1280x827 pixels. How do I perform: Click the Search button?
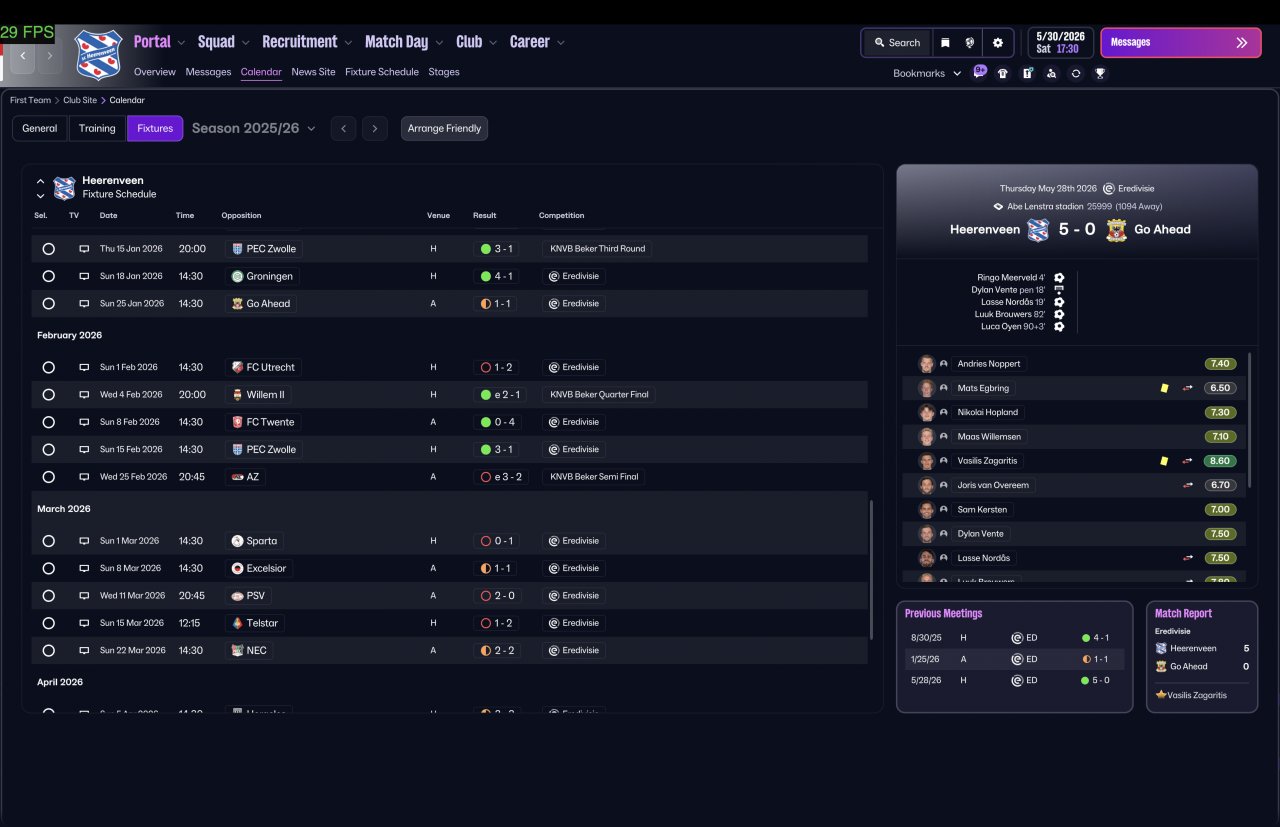[x=897, y=43]
